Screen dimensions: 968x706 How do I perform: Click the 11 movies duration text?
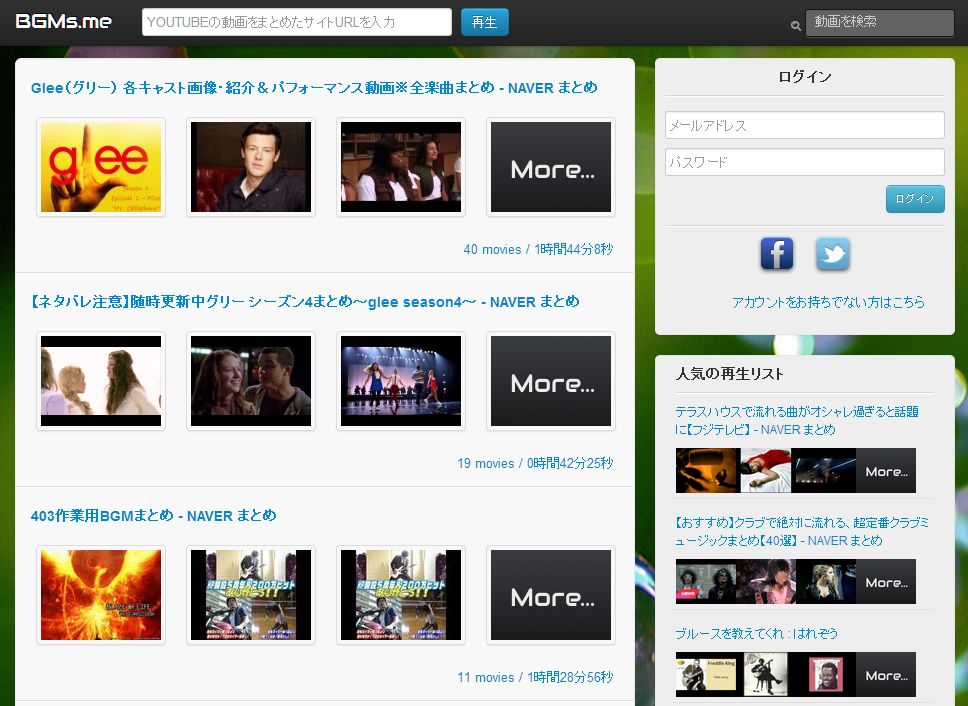(x=535, y=678)
